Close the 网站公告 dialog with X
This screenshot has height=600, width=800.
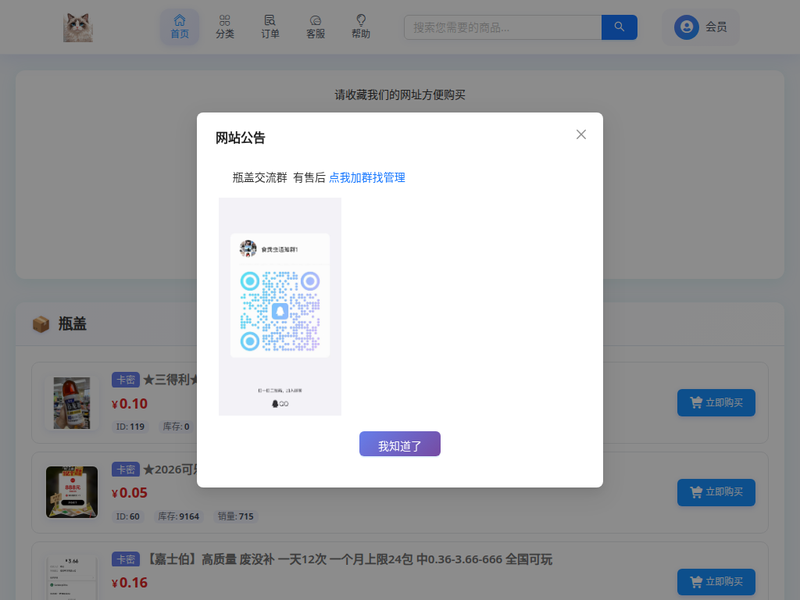[x=581, y=134]
